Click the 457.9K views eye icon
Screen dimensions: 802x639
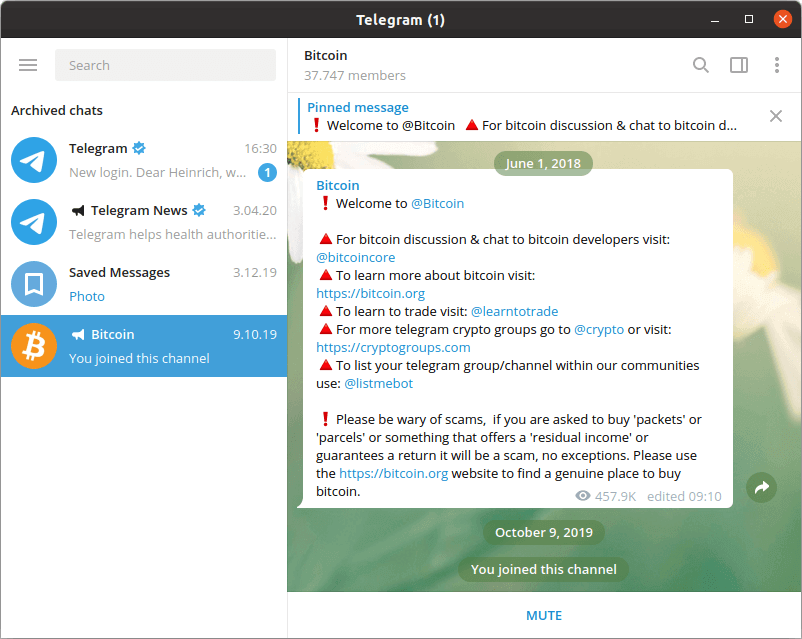(x=583, y=496)
